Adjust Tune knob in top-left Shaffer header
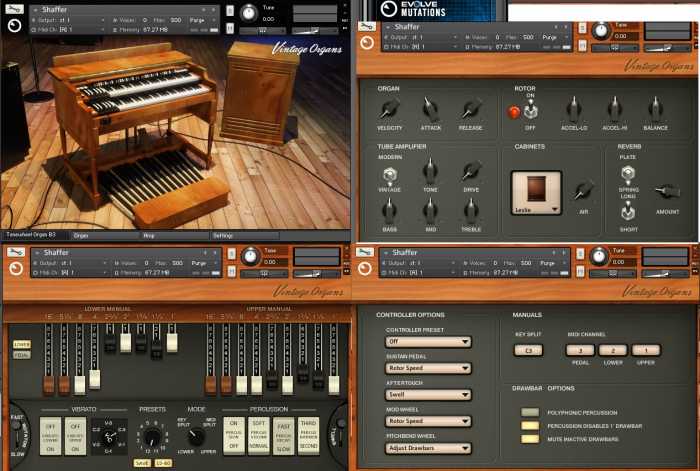 pyautogui.click(x=249, y=13)
